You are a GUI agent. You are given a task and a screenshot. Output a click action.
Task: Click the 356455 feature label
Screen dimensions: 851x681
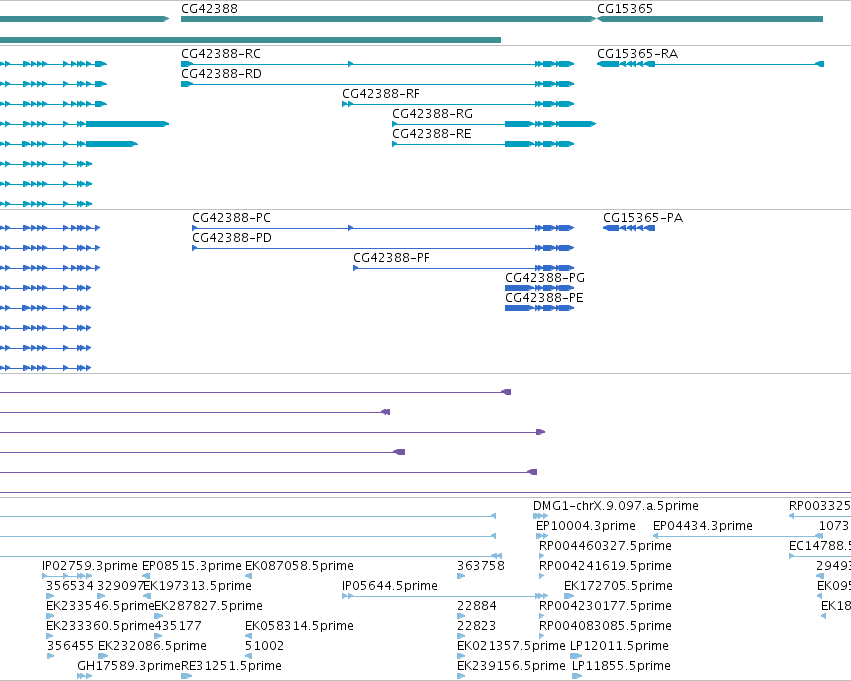pos(70,646)
